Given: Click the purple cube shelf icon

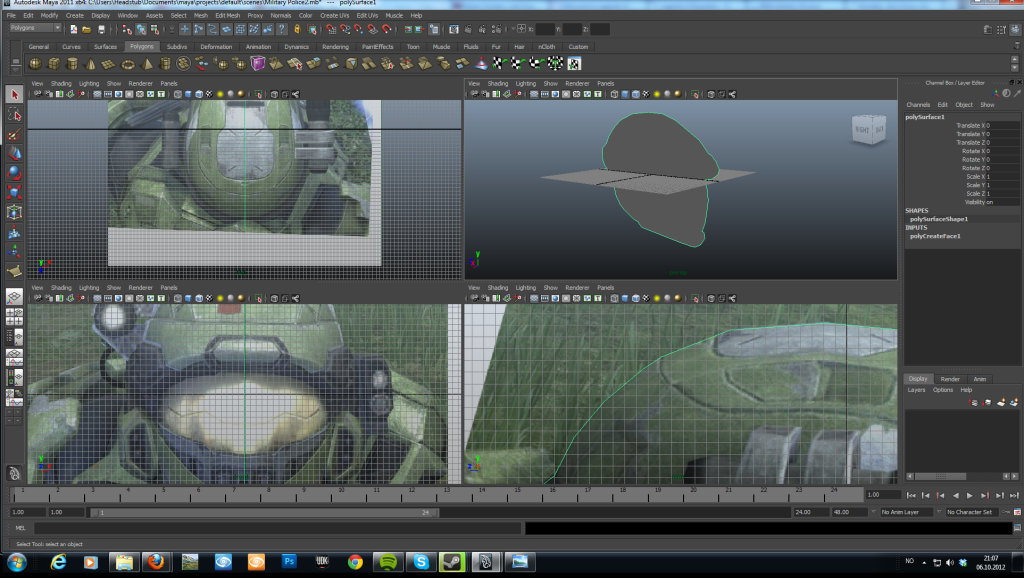Looking at the screenshot, I should pyautogui.click(x=258, y=63).
